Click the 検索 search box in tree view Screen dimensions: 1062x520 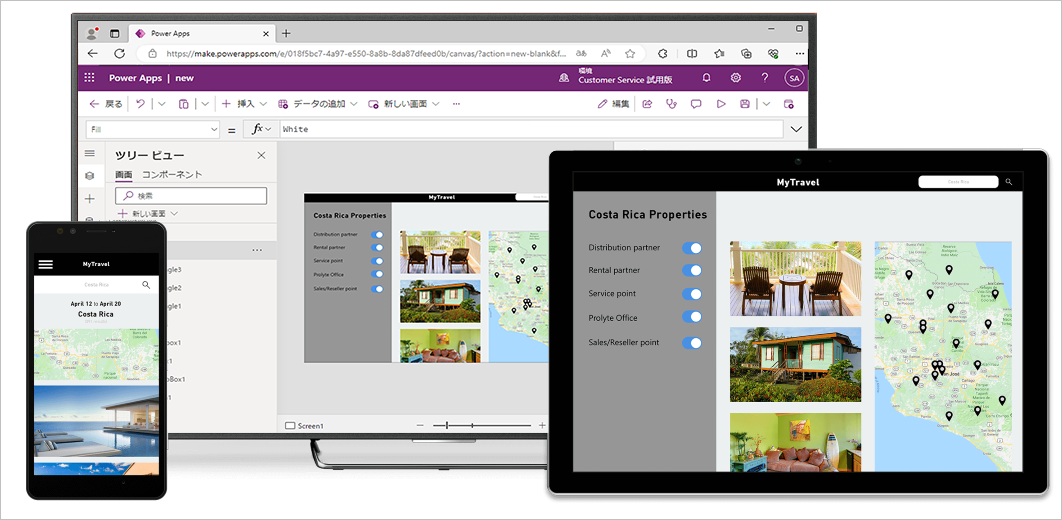click(x=191, y=196)
